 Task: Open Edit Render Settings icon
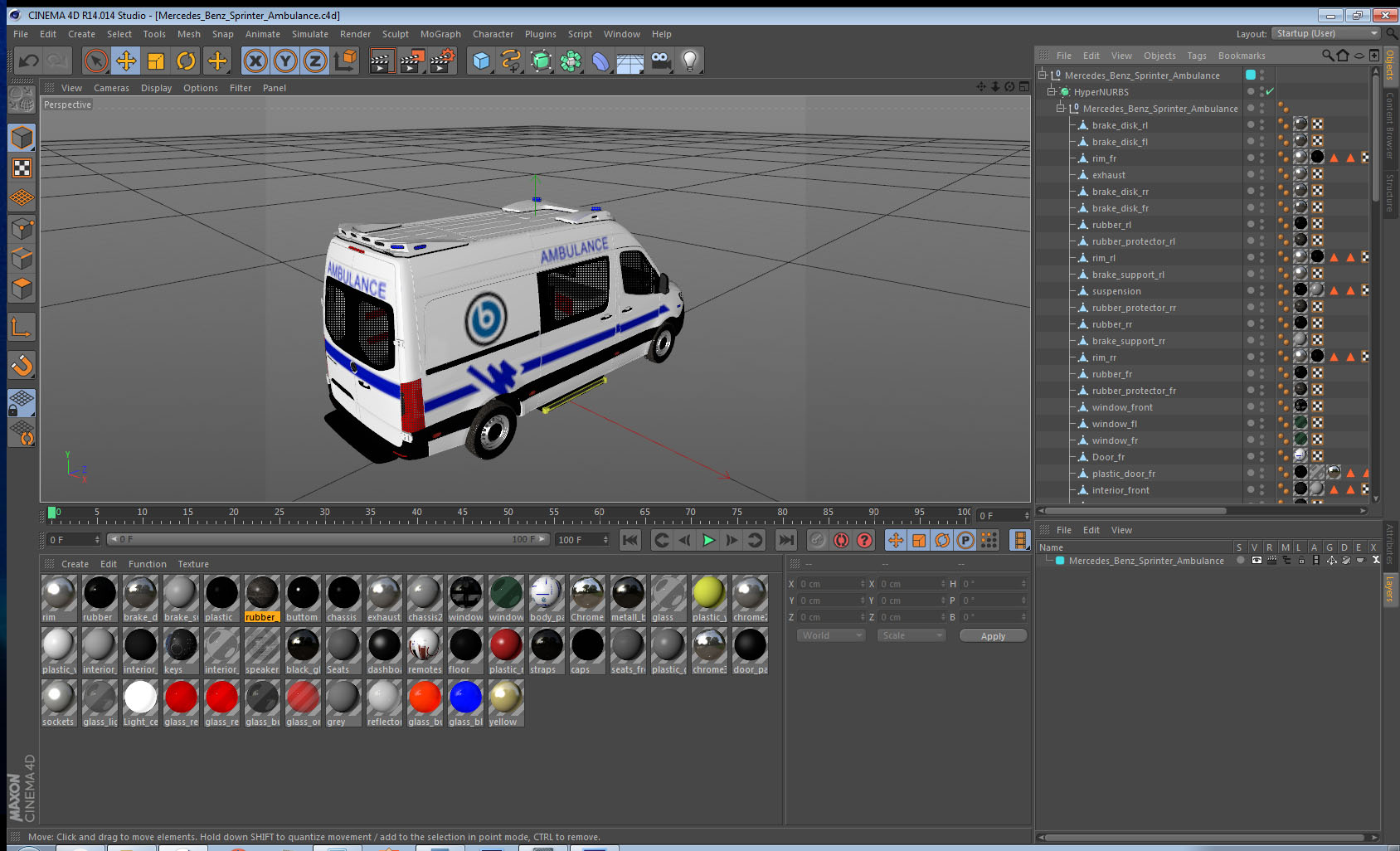443,61
